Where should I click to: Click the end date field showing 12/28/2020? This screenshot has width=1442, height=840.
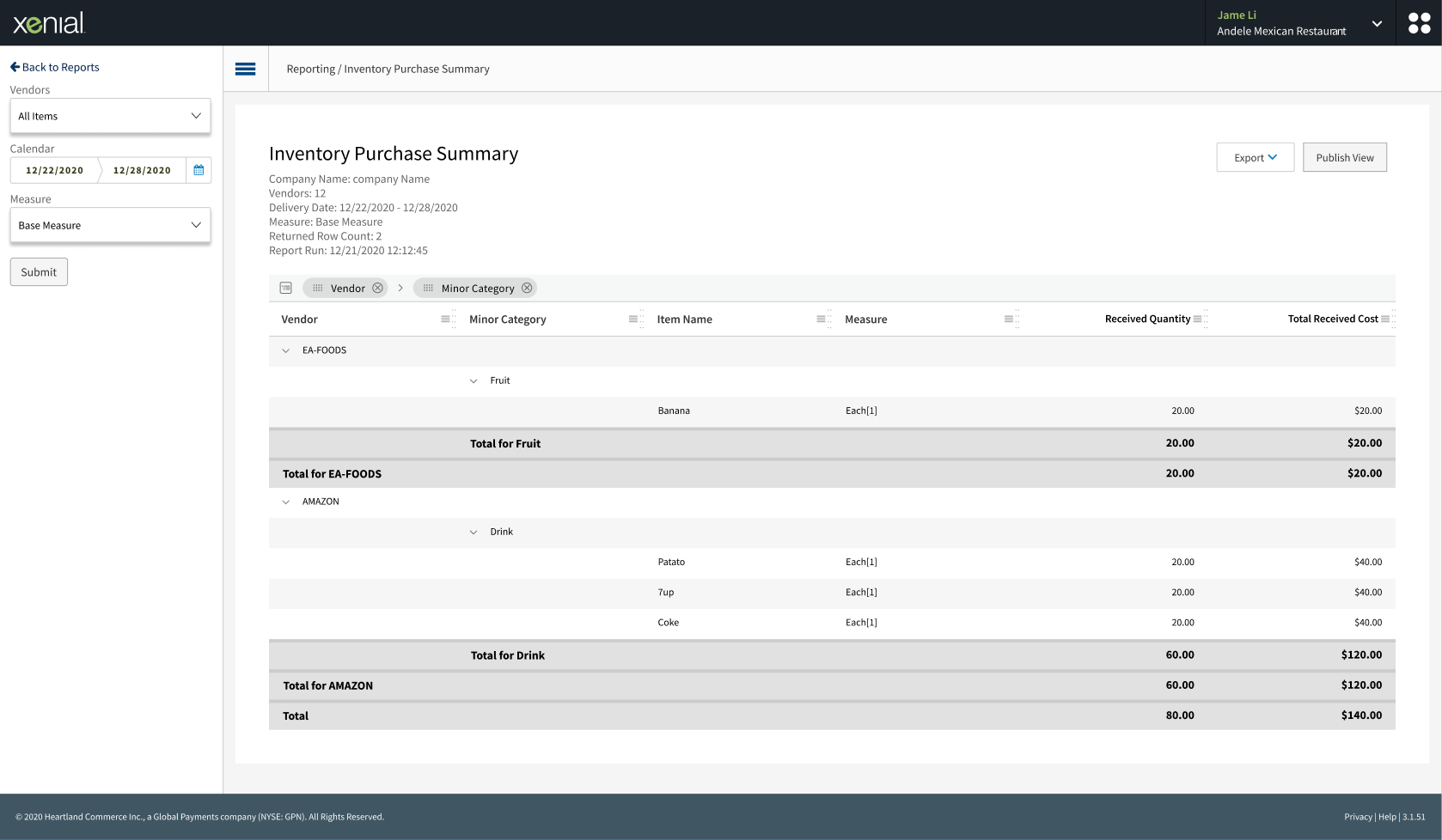click(x=142, y=170)
